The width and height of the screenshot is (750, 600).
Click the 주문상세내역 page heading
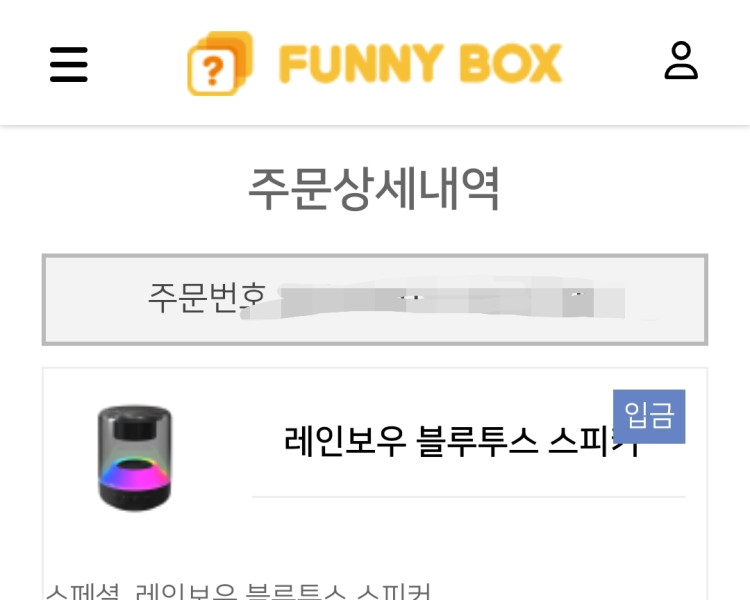click(x=374, y=188)
